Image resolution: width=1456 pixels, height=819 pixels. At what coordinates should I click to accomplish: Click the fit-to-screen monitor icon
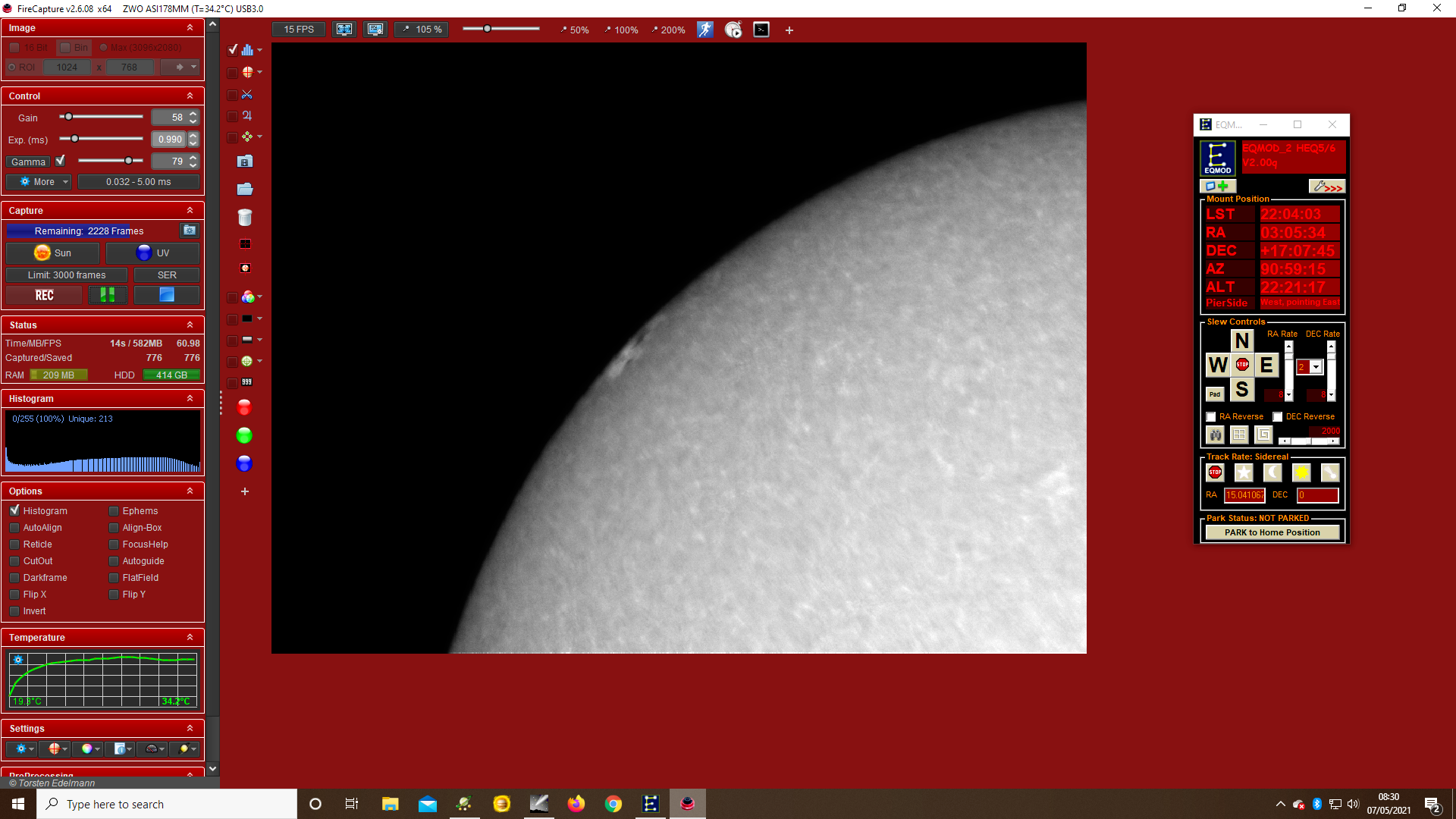point(344,30)
